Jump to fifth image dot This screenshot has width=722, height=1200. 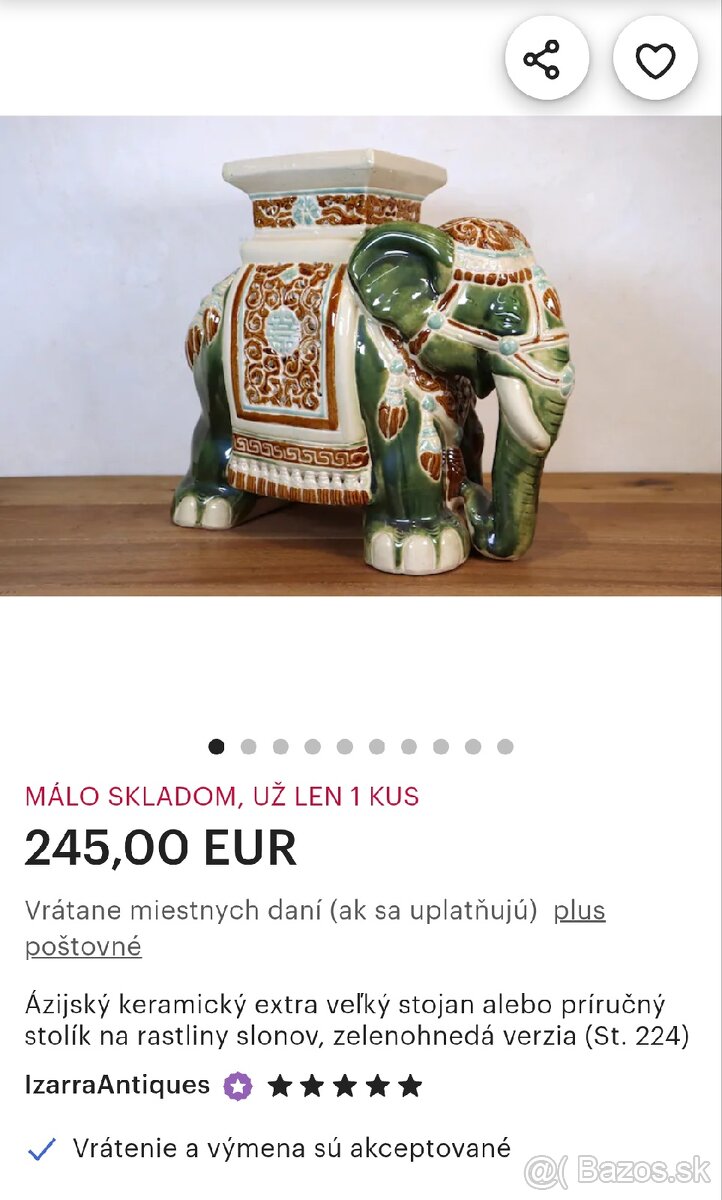click(x=345, y=746)
